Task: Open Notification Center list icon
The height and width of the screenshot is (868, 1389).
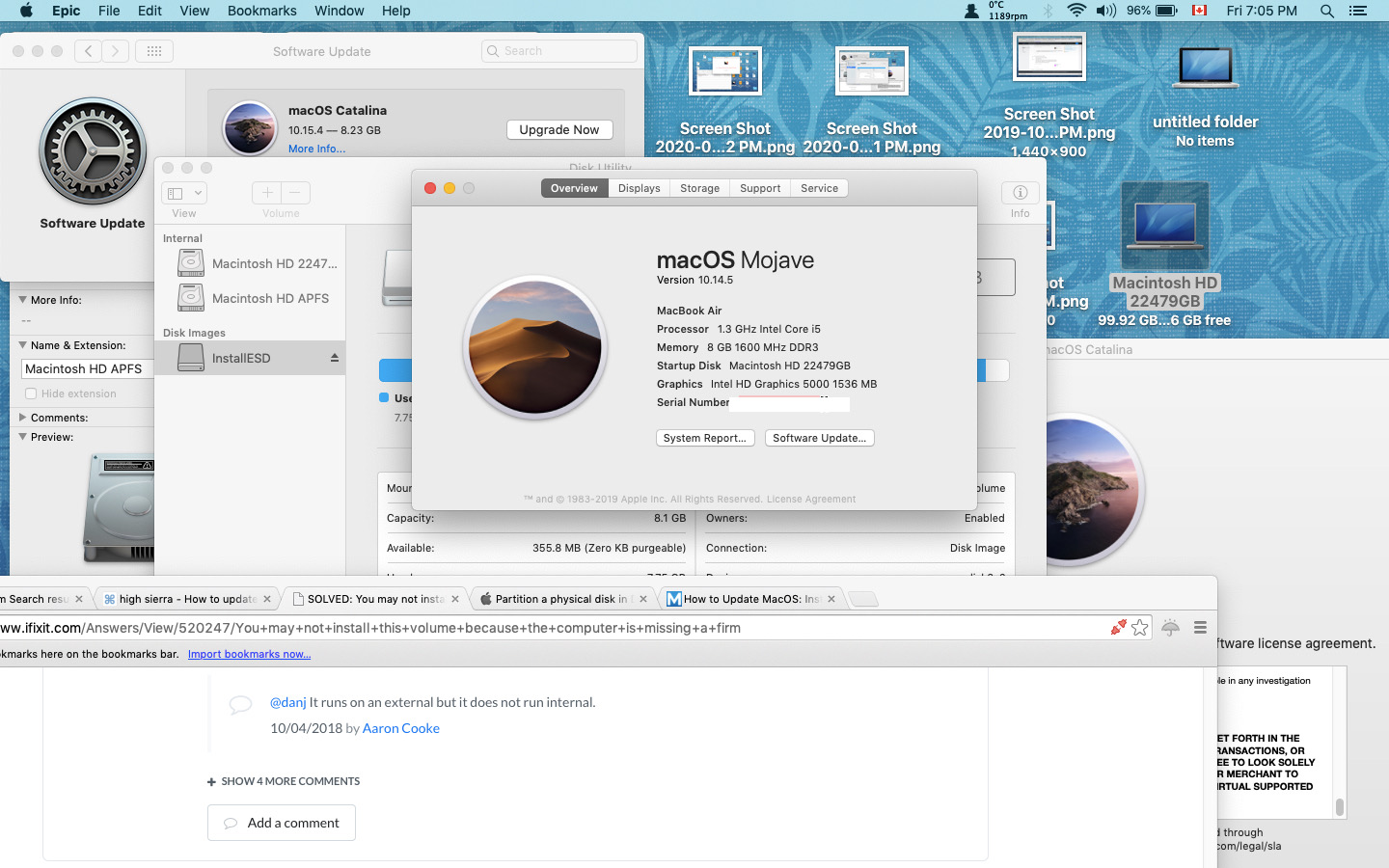Action: pyautogui.click(x=1358, y=11)
